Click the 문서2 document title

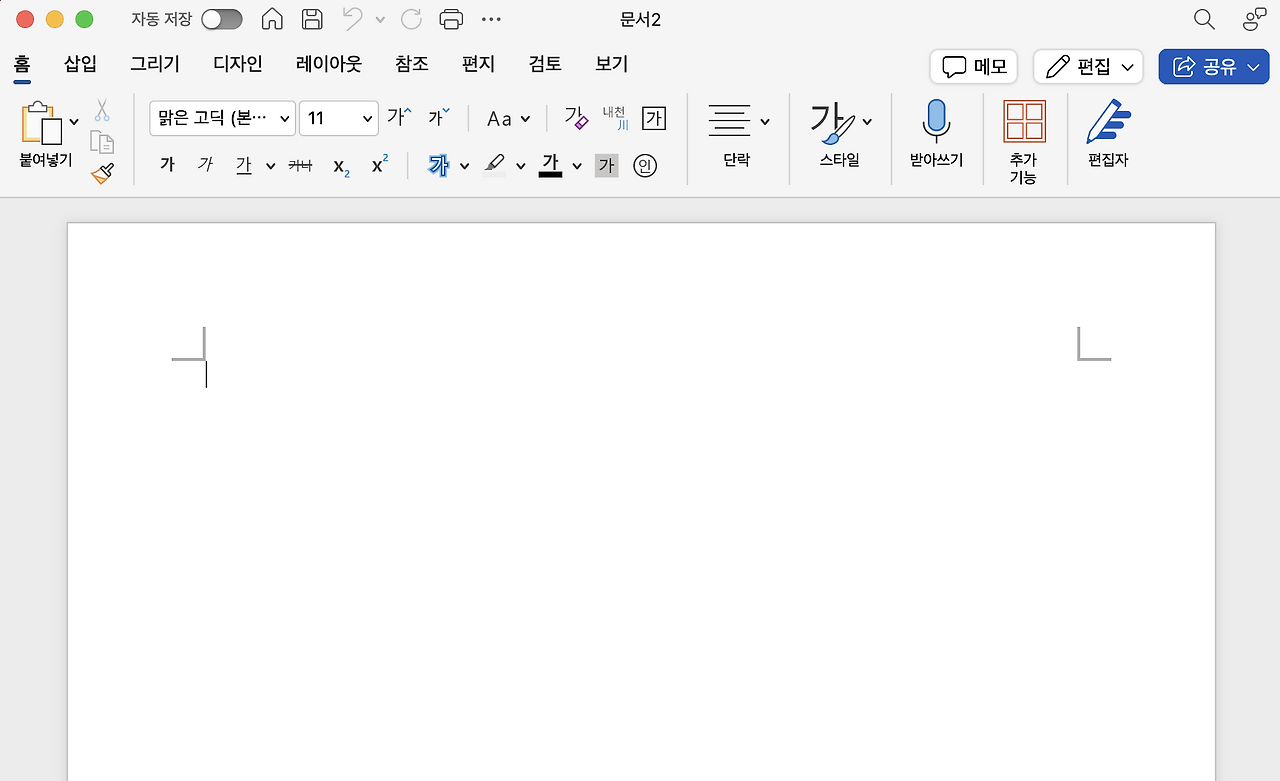(641, 20)
